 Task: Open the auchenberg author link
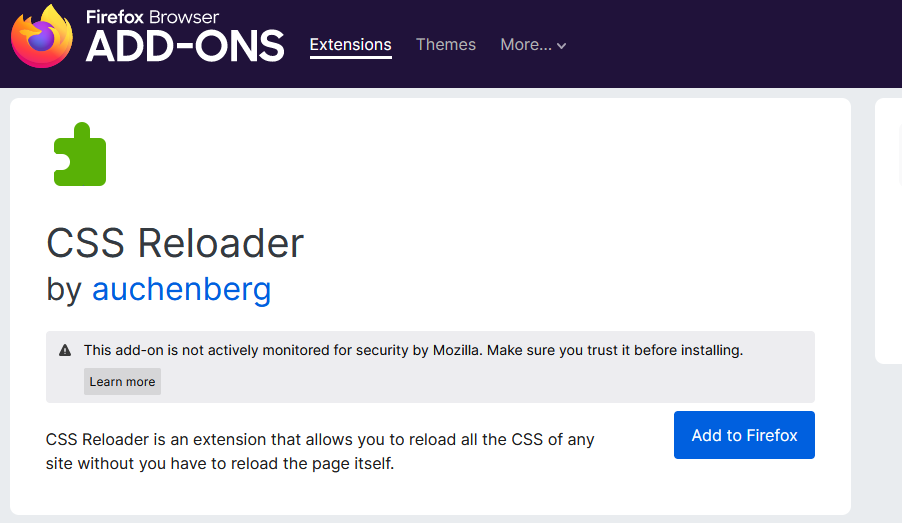(x=181, y=289)
